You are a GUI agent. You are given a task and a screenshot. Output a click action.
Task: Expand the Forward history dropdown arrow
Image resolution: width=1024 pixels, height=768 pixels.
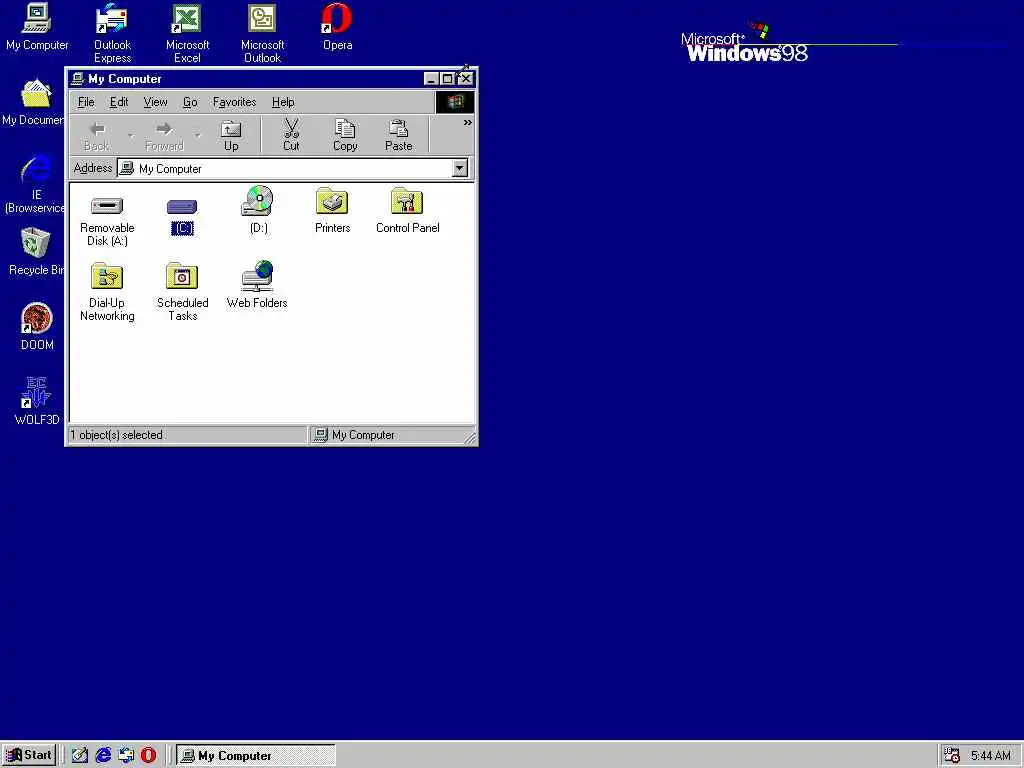pos(197,136)
